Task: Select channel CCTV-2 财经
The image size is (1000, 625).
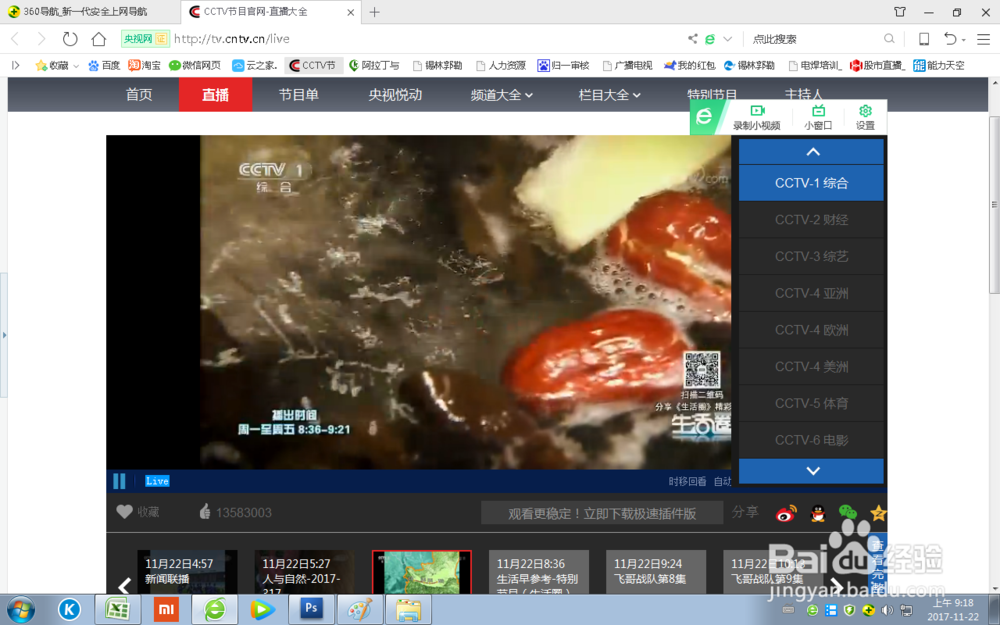Action: 811,220
